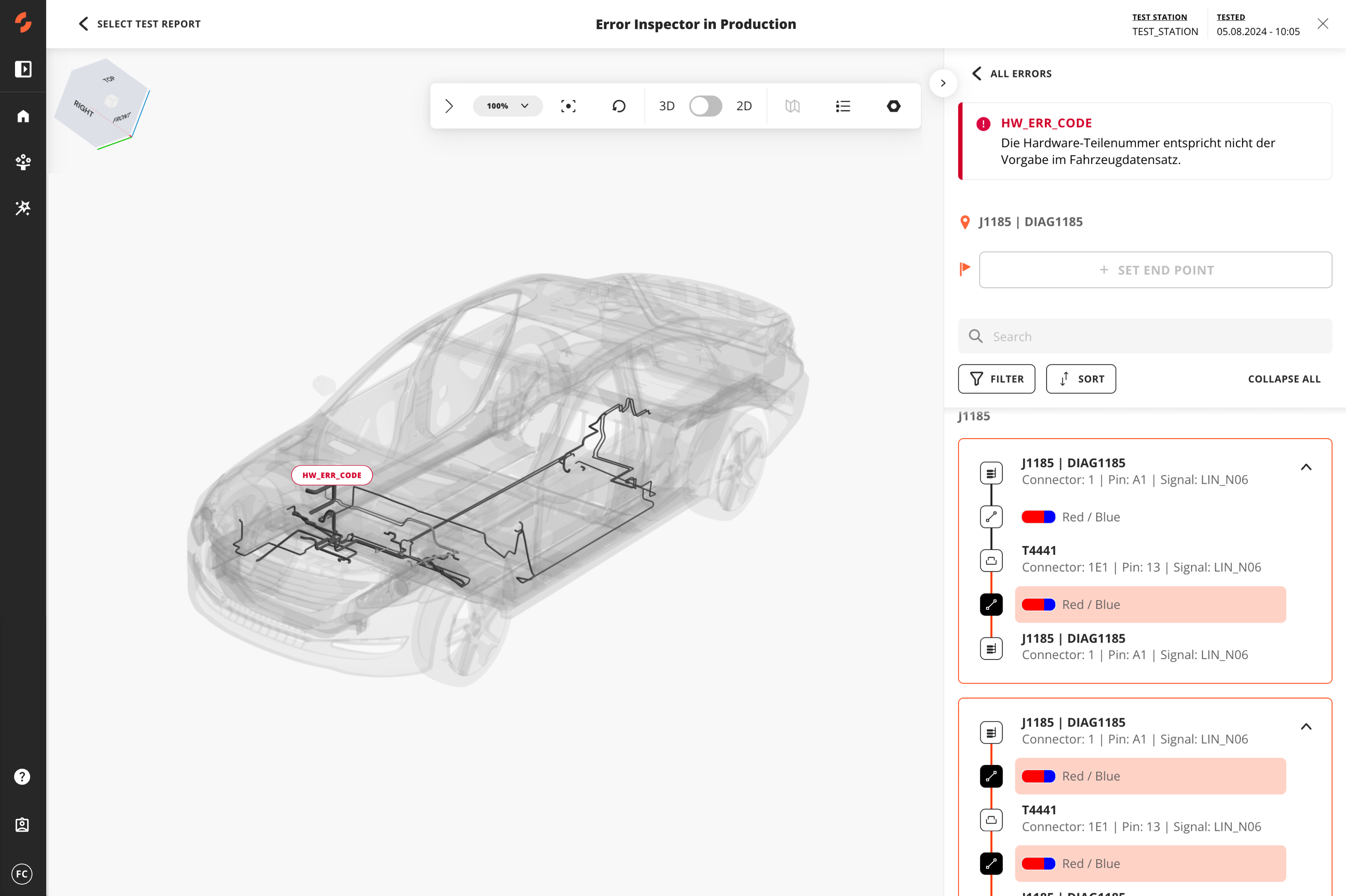Collapse the first J1185 | DIAG1185 card
1346x896 pixels.
[1306, 468]
